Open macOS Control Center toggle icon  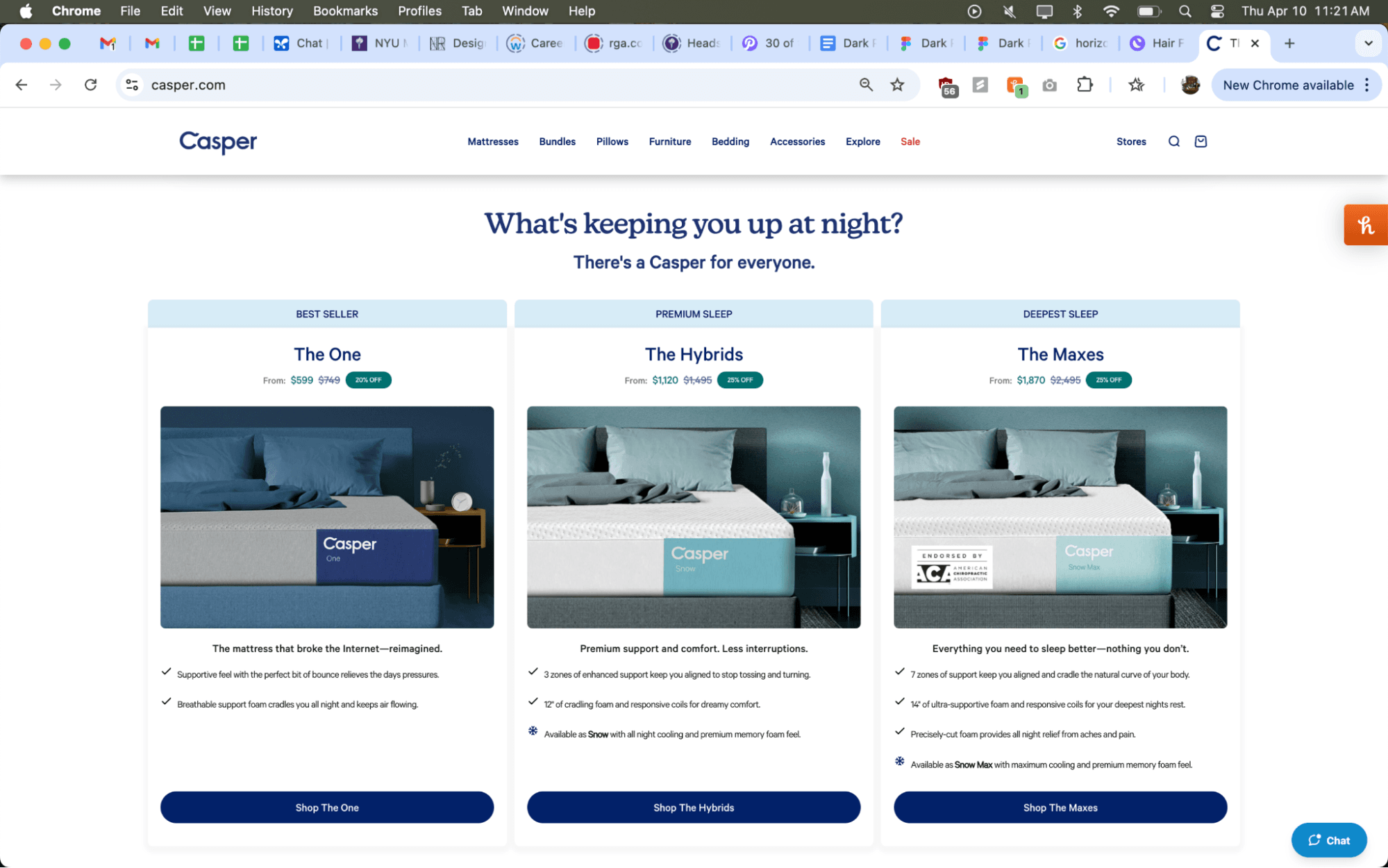1217,11
